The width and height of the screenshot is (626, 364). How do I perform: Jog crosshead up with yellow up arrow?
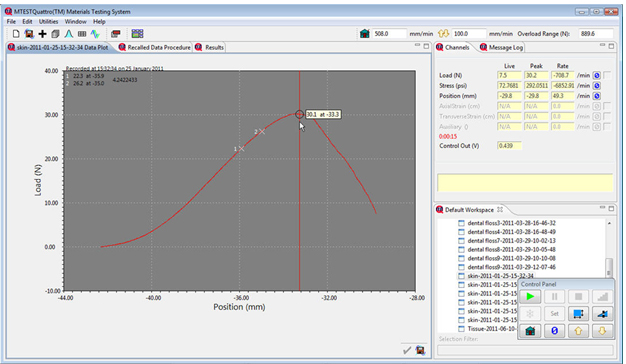(578, 331)
